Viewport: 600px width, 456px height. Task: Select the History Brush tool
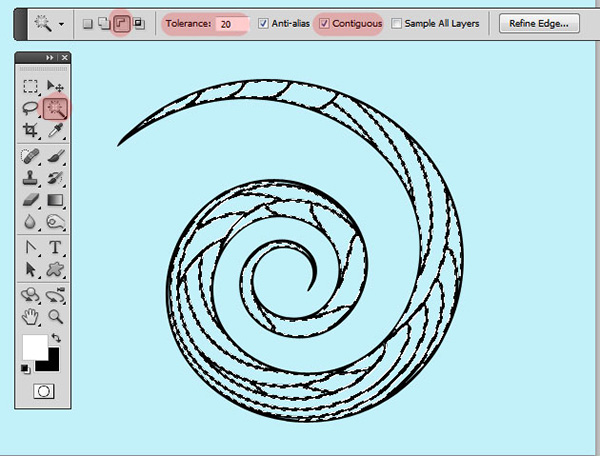(56, 178)
